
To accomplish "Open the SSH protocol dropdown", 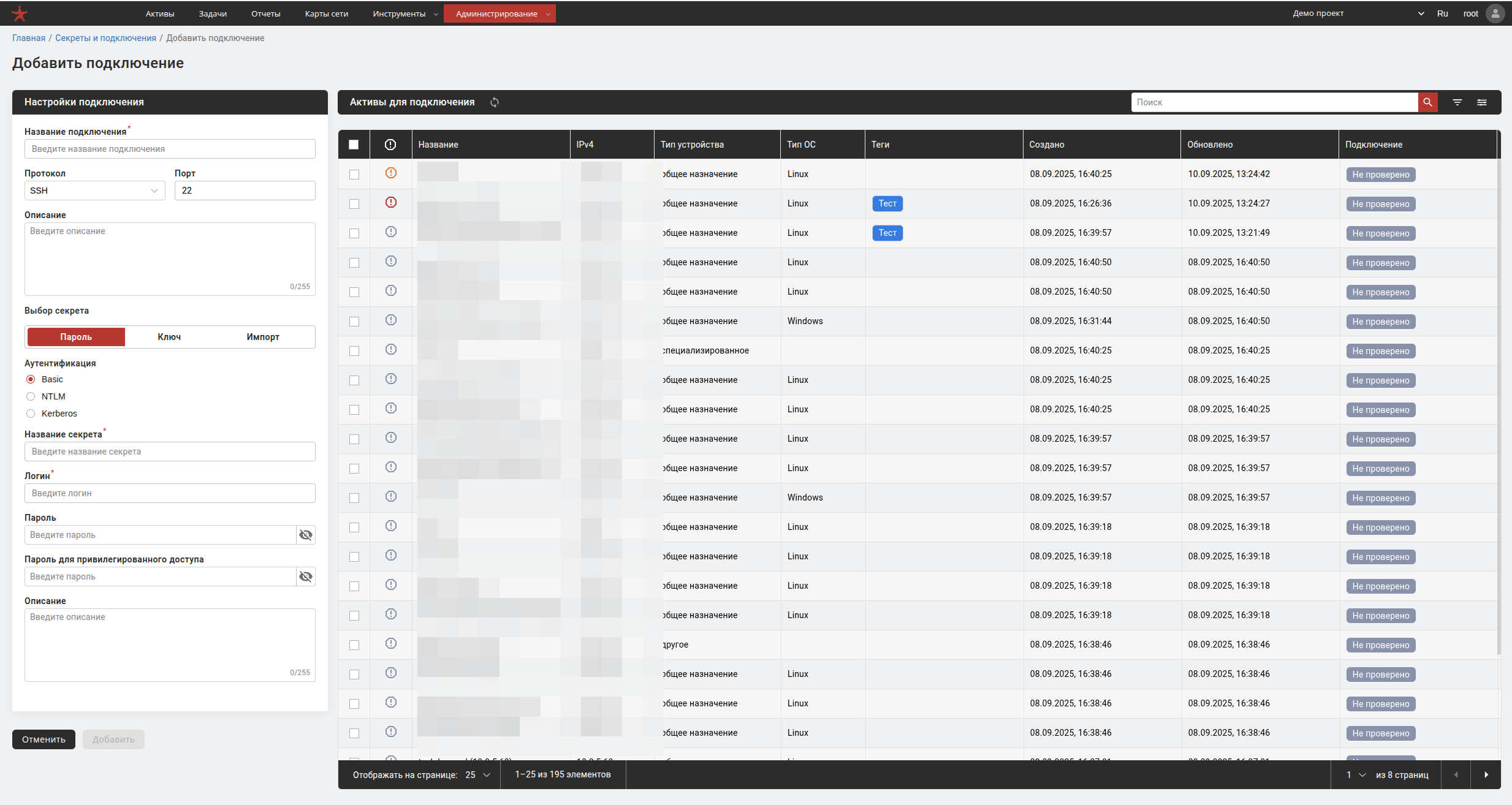I will 94,191.
